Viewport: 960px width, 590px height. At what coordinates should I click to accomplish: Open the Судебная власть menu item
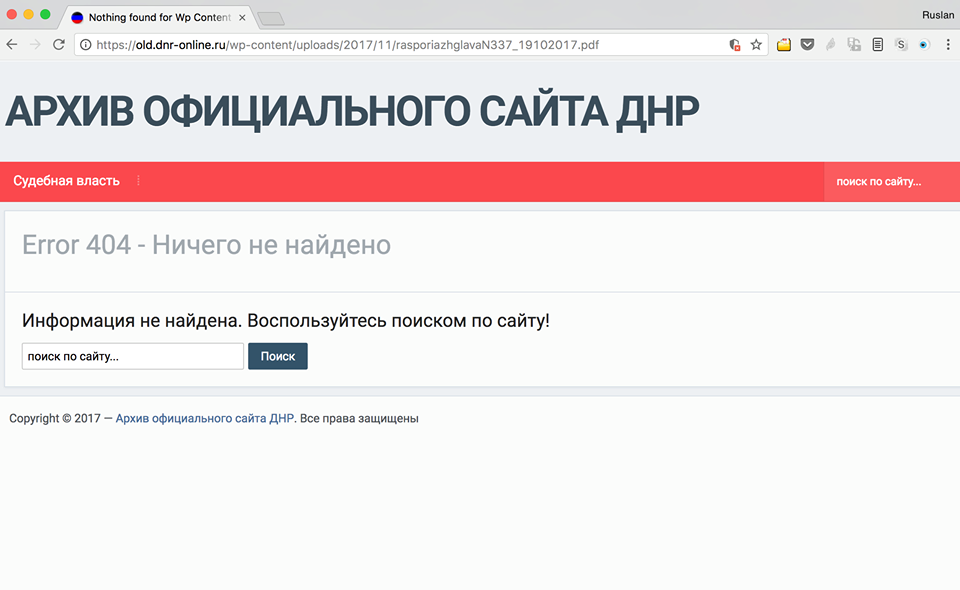66,181
